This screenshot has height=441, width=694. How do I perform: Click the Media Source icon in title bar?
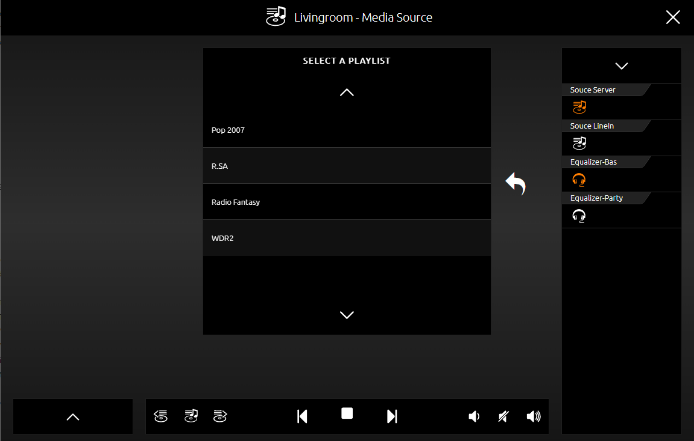[276, 17]
